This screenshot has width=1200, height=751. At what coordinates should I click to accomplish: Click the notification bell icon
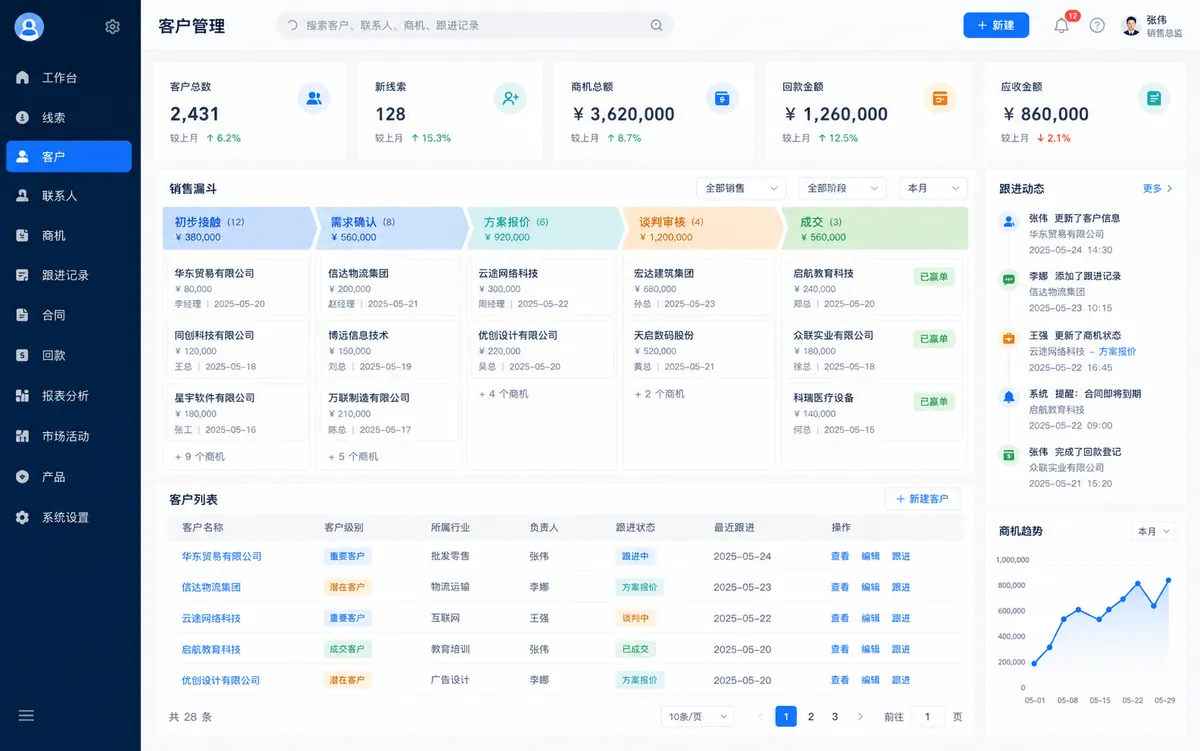(1061, 26)
